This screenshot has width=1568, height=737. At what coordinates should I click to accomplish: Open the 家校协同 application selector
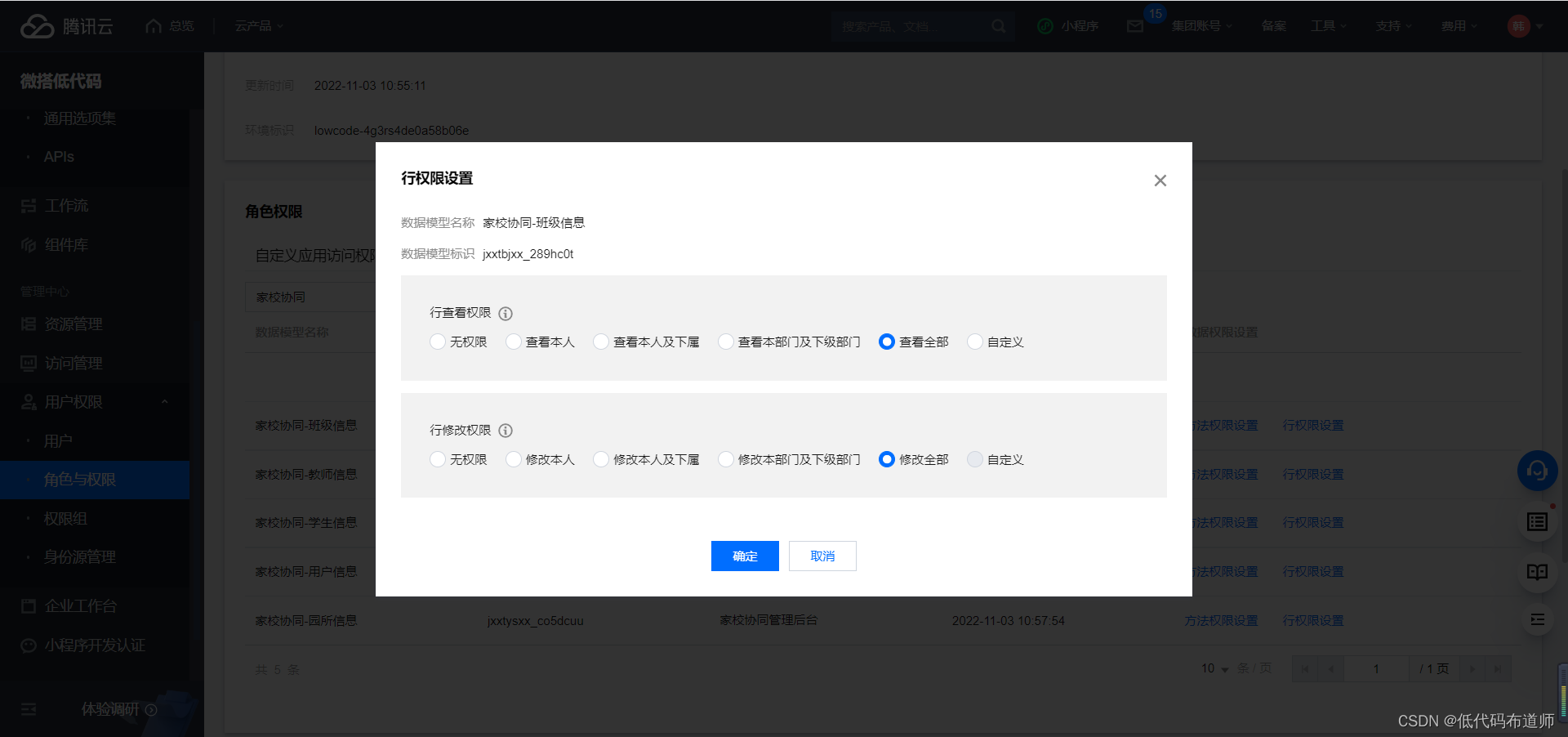click(310, 297)
